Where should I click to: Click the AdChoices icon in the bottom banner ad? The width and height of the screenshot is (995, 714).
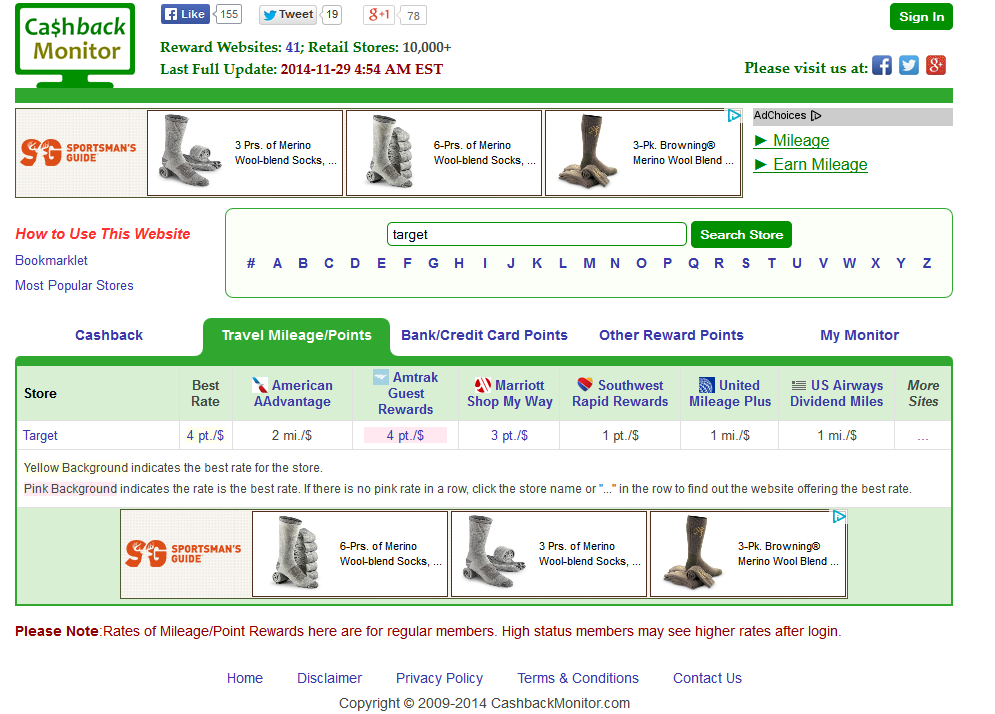pyautogui.click(x=839, y=517)
